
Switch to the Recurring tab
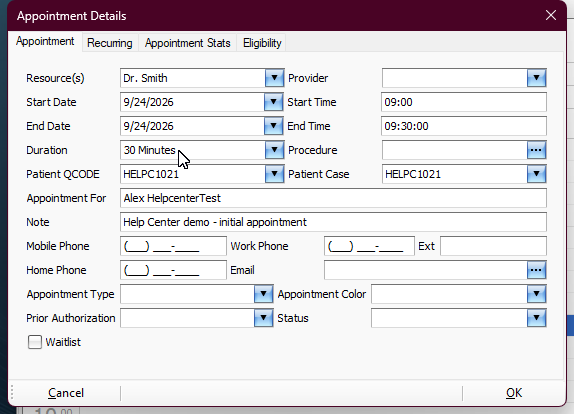click(109, 43)
